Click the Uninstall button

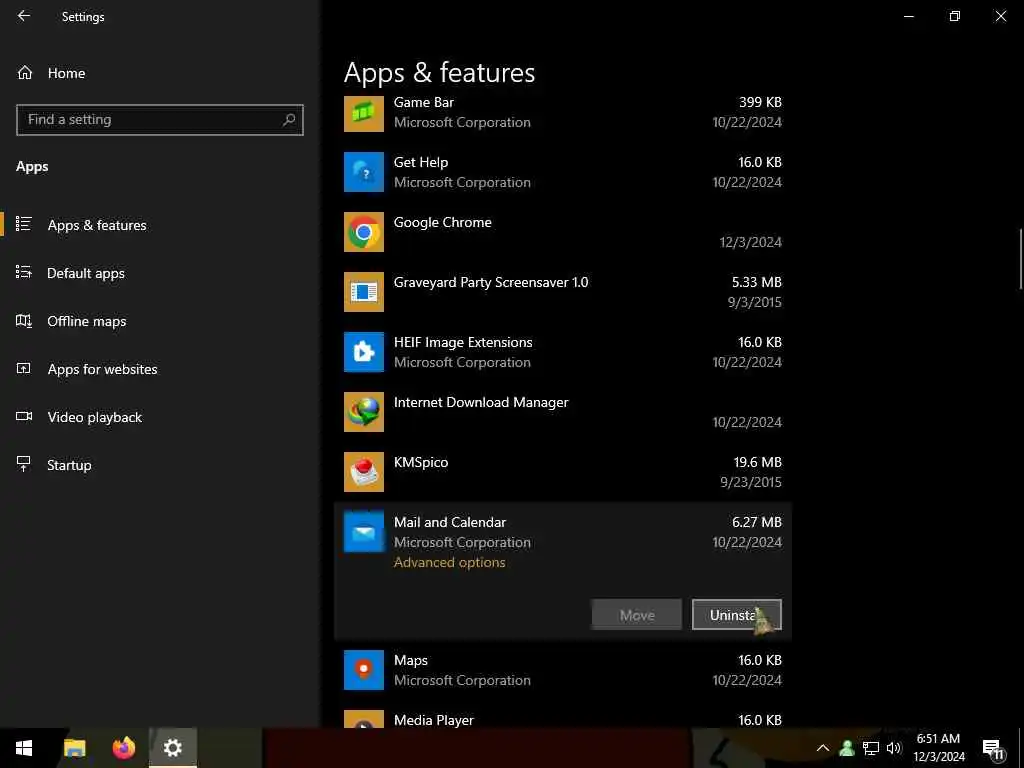(737, 615)
